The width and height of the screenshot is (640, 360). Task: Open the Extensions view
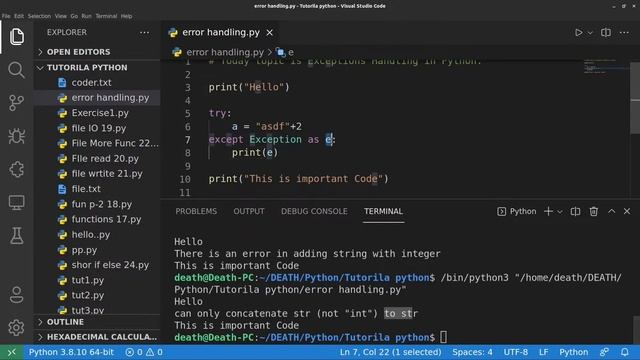pyautogui.click(x=16, y=169)
